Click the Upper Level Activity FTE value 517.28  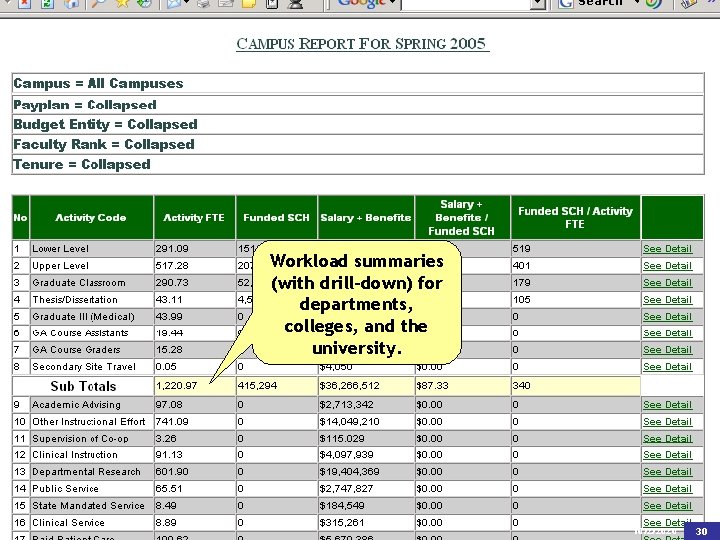(x=172, y=266)
